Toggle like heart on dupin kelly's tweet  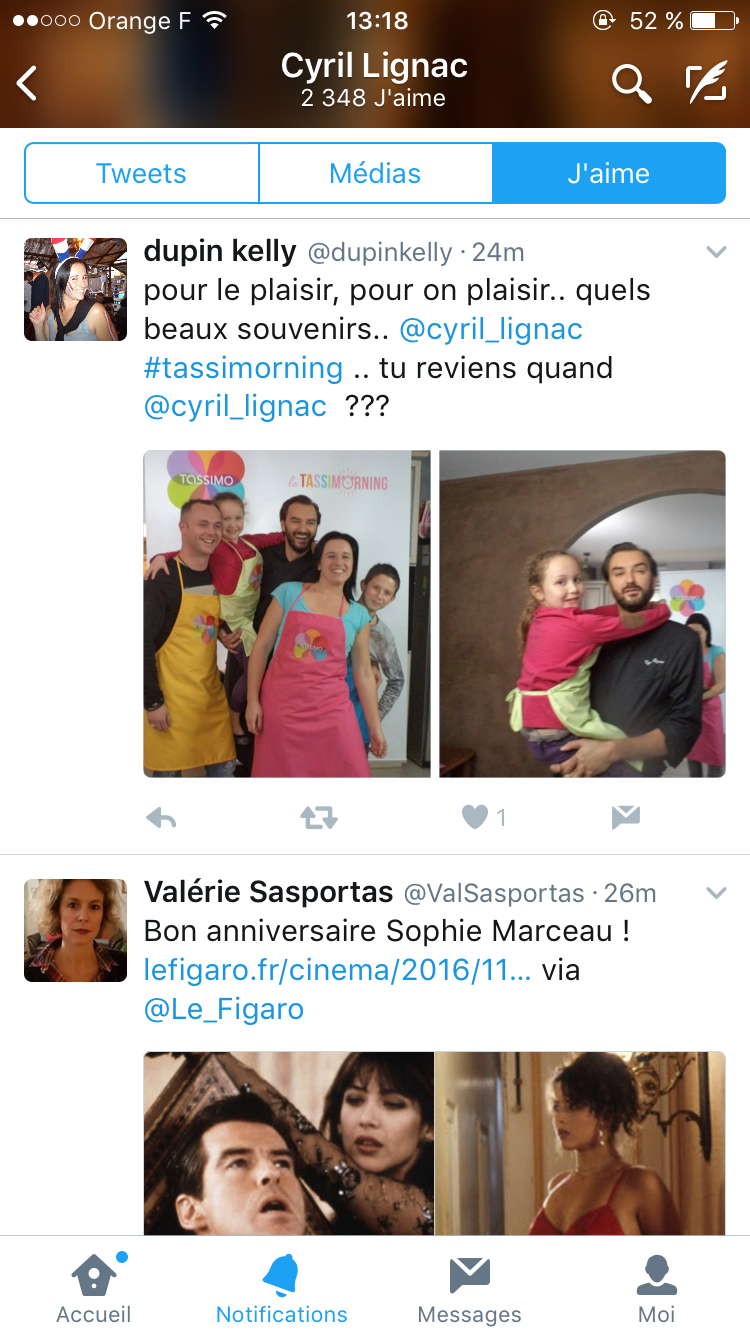pyautogui.click(x=475, y=818)
